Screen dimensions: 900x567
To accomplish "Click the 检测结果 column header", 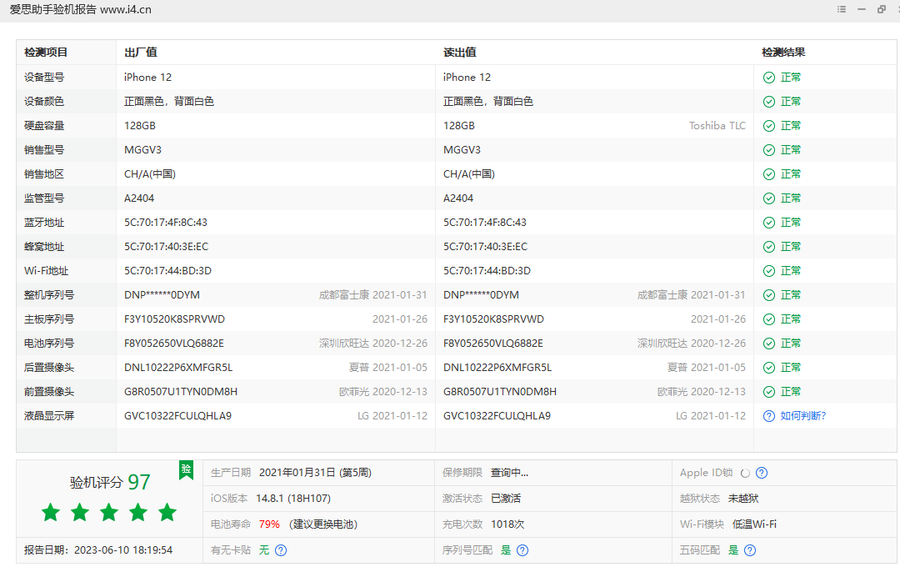I will tap(783, 52).
